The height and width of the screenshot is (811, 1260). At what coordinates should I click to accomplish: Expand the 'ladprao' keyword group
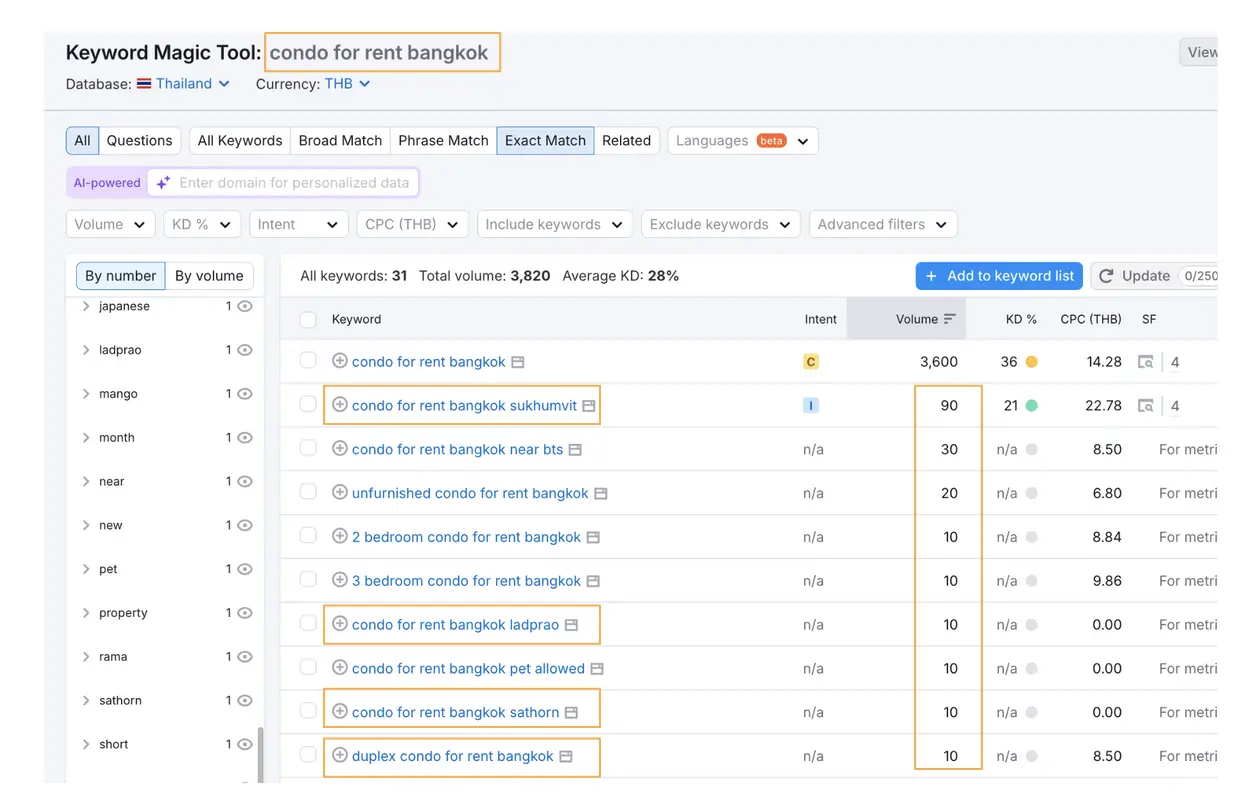click(86, 350)
